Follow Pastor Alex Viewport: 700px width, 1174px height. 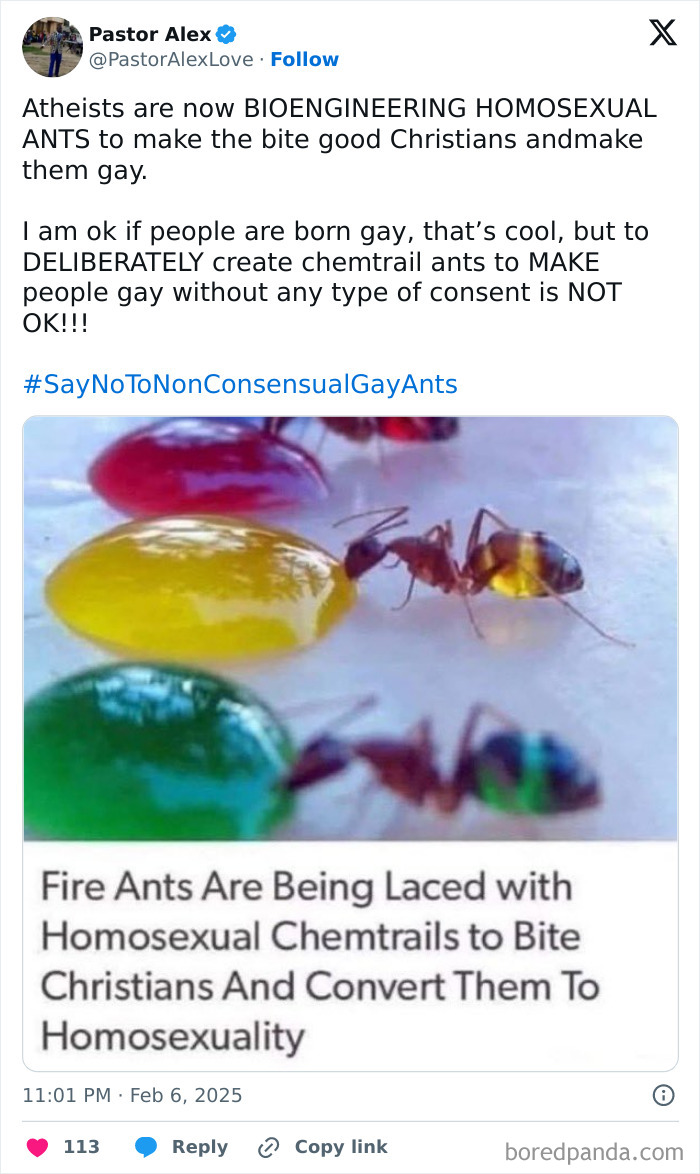tap(305, 60)
